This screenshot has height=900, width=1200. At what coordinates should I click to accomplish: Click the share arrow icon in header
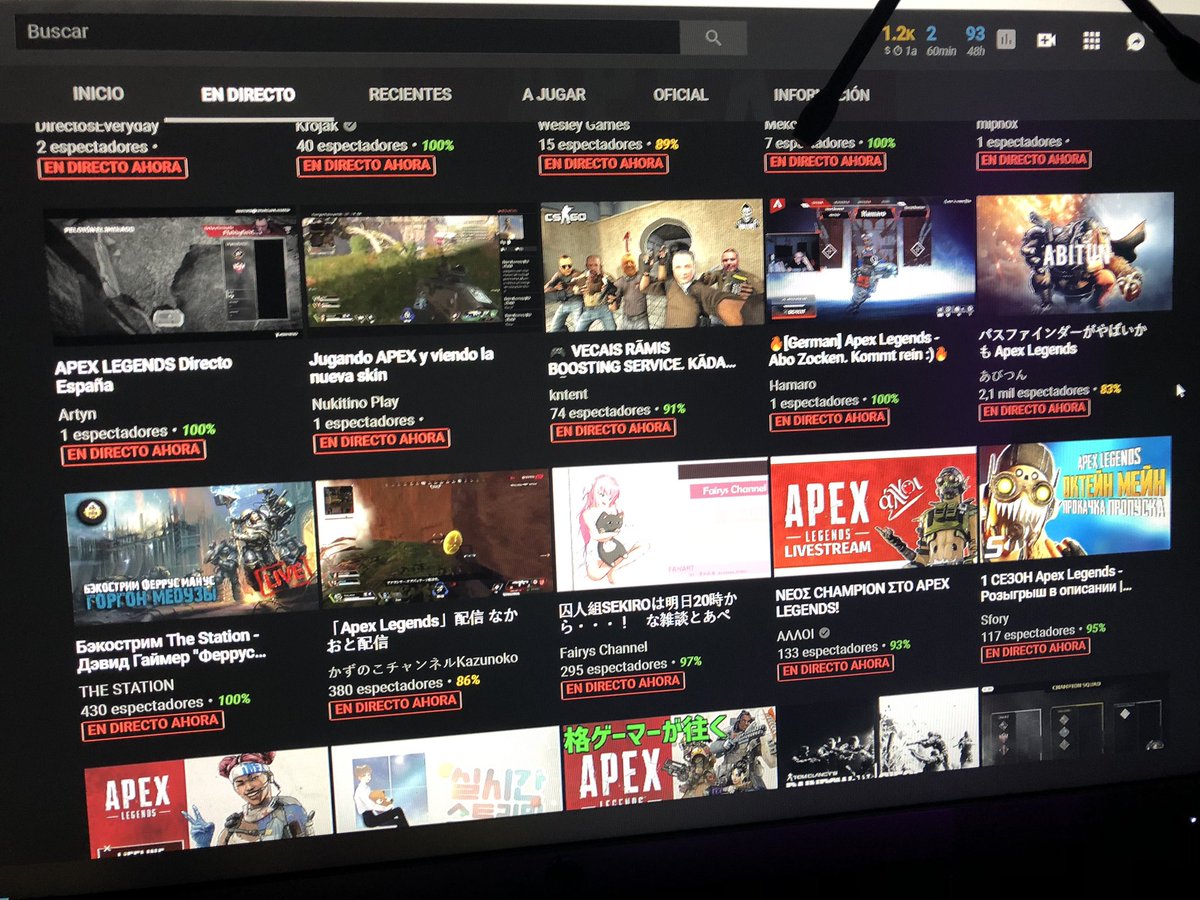(1136, 41)
